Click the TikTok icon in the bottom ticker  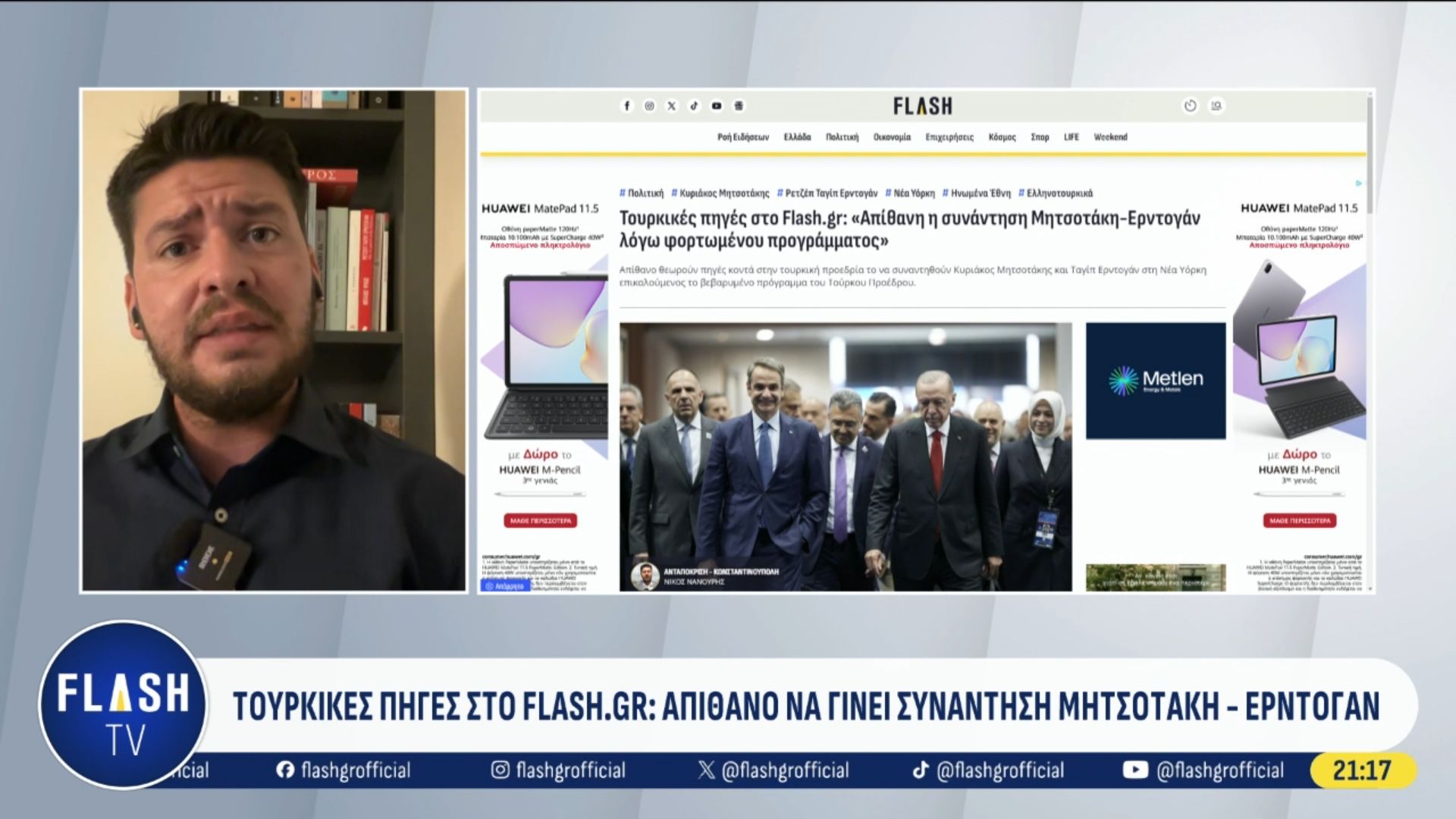click(x=921, y=770)
